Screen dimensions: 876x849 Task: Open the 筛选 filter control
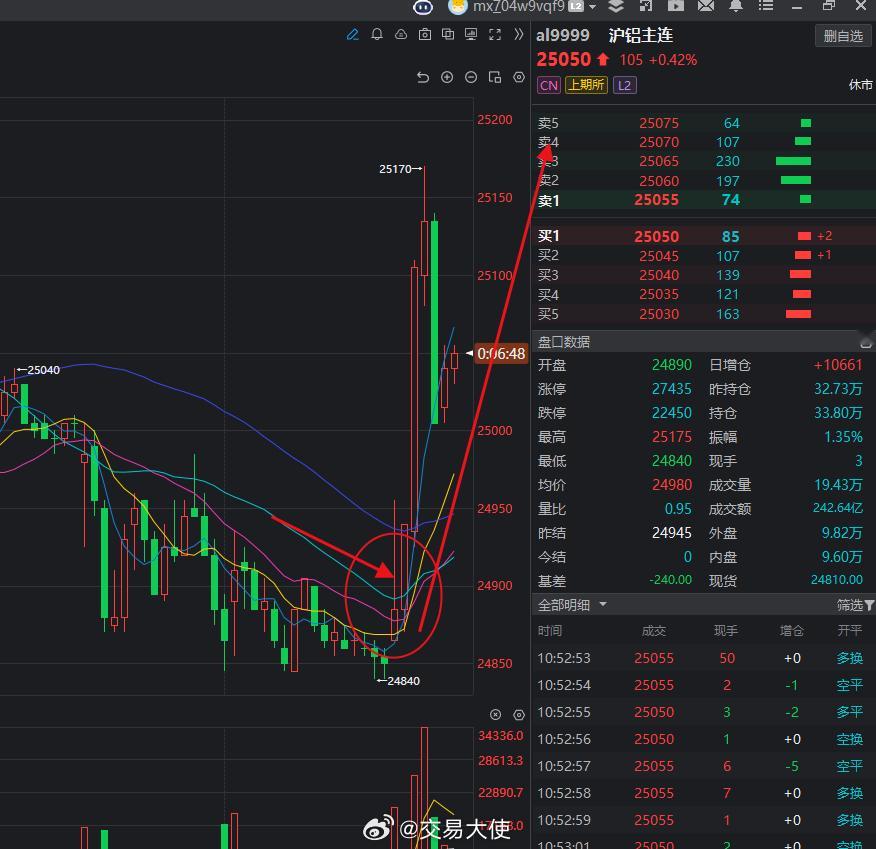pos(852,604)
